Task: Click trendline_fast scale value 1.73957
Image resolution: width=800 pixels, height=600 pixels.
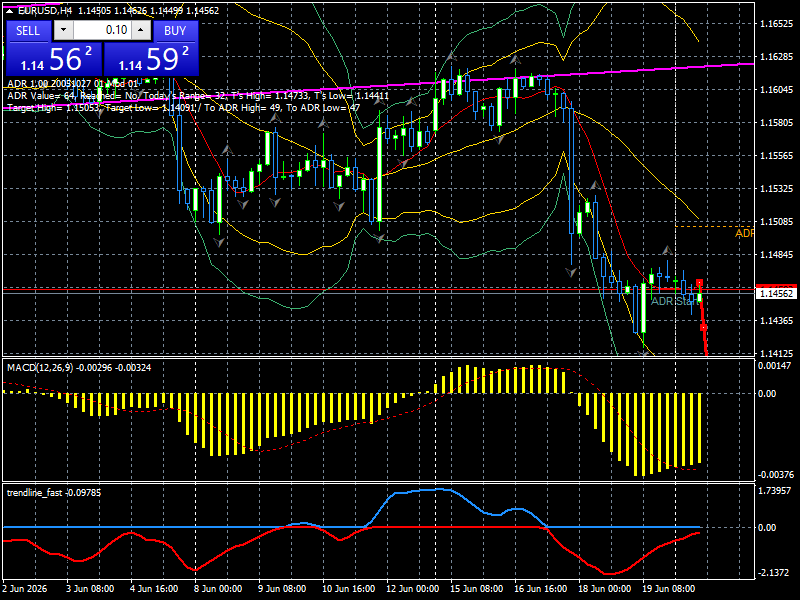Action: (774, 491)
